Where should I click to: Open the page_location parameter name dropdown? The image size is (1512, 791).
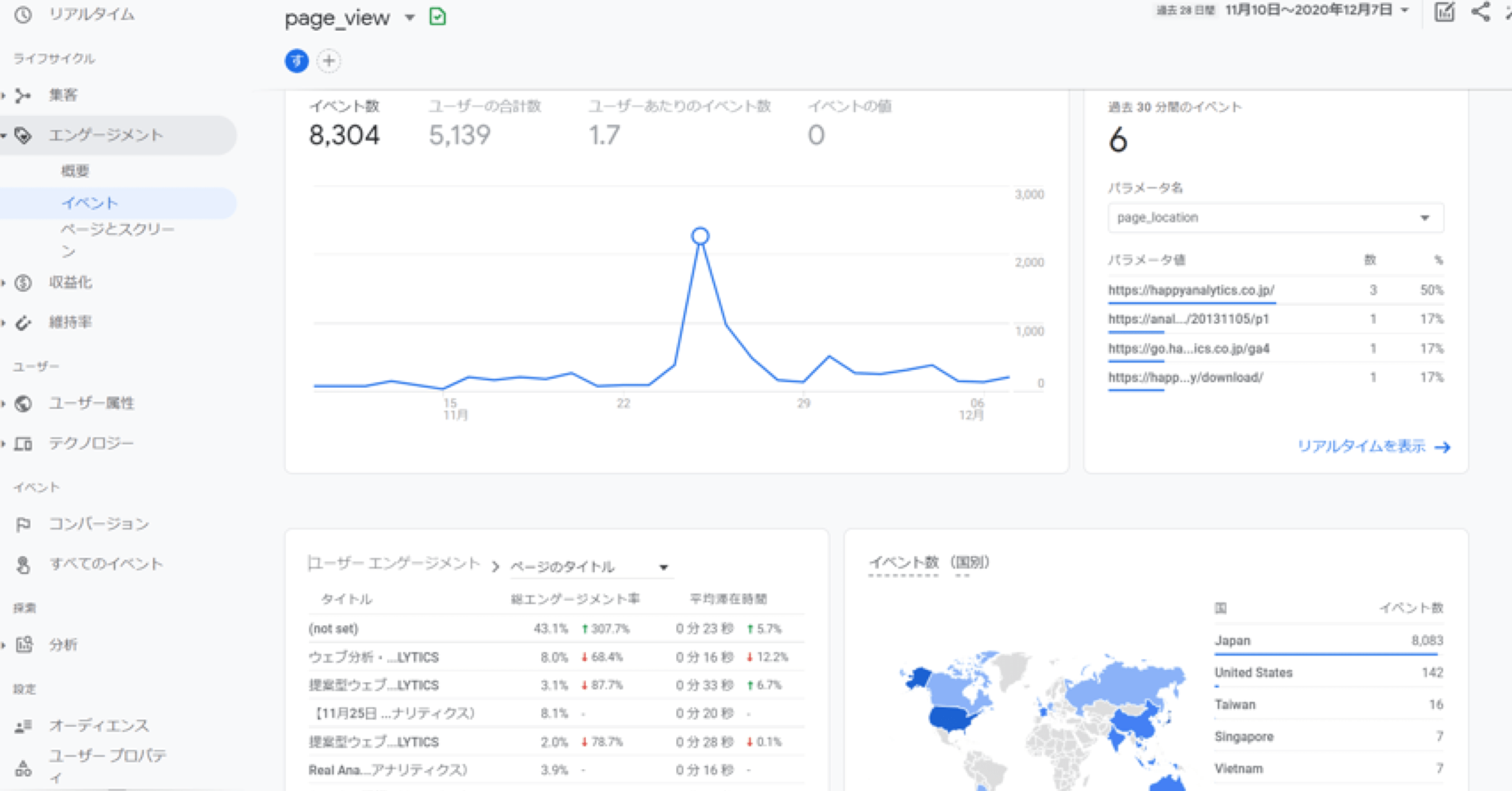[x=1276, y=218]
